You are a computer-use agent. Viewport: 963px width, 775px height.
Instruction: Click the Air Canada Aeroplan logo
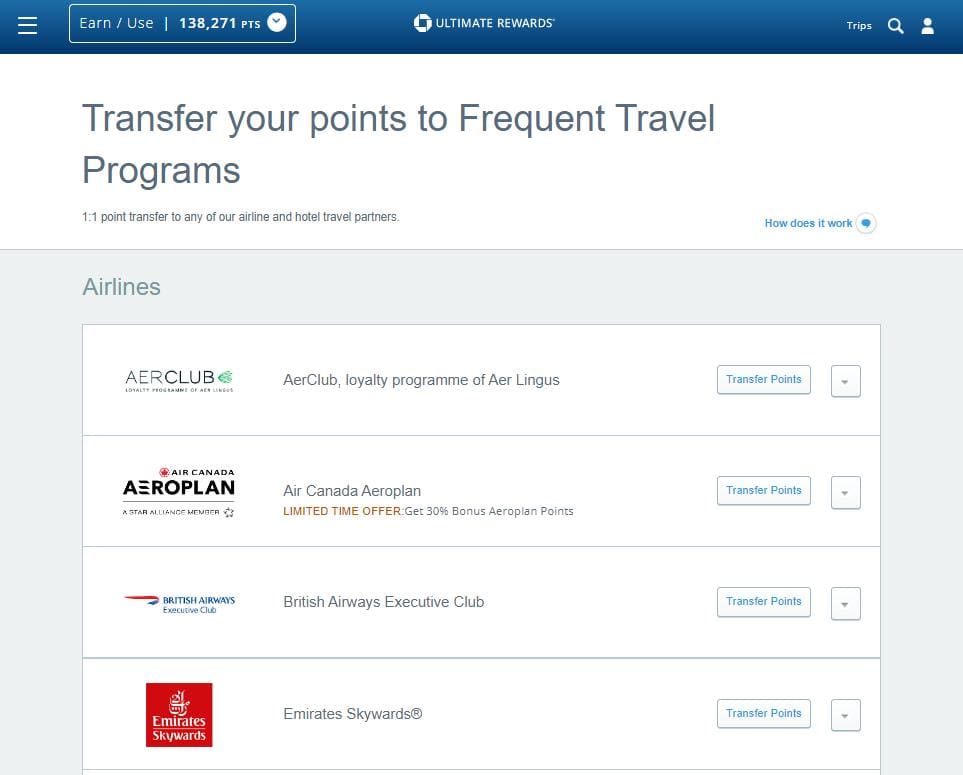(178, 490)
